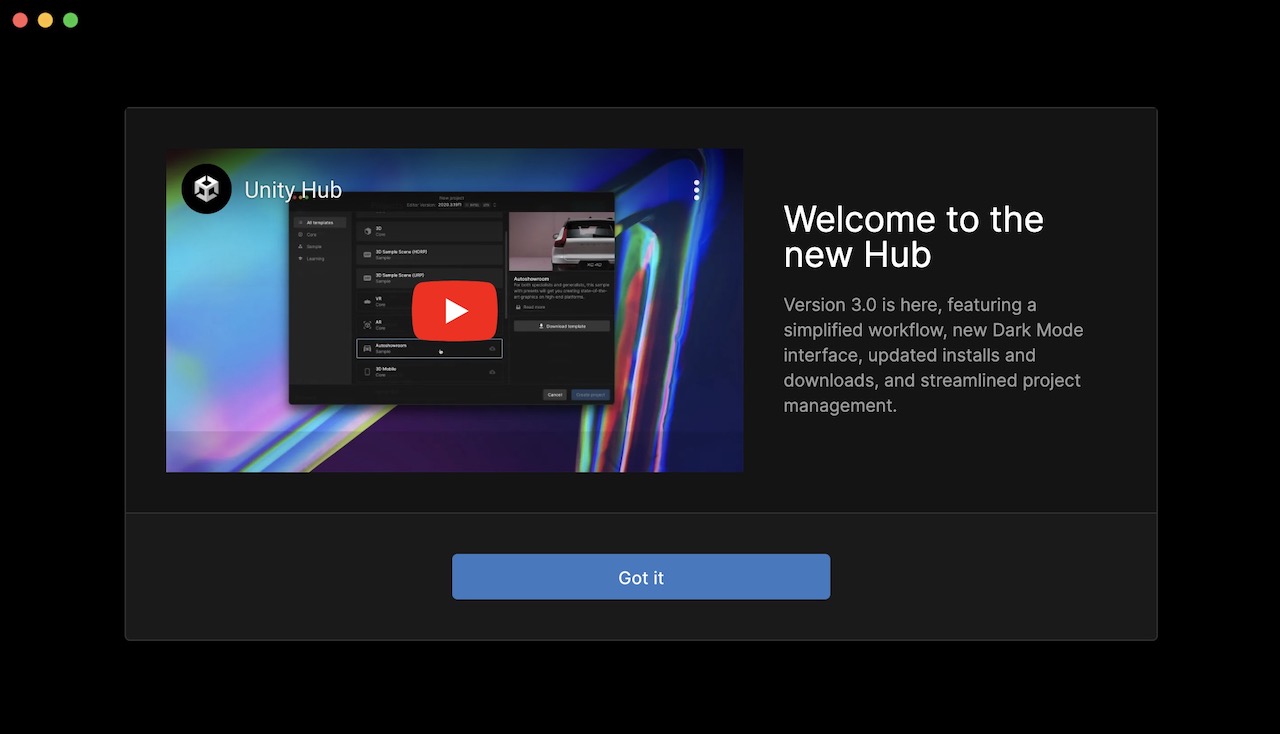Click the 3D template cube icon in the preview
The height and width of the screenshot is (734, 1280).
[x=367, y=231]
